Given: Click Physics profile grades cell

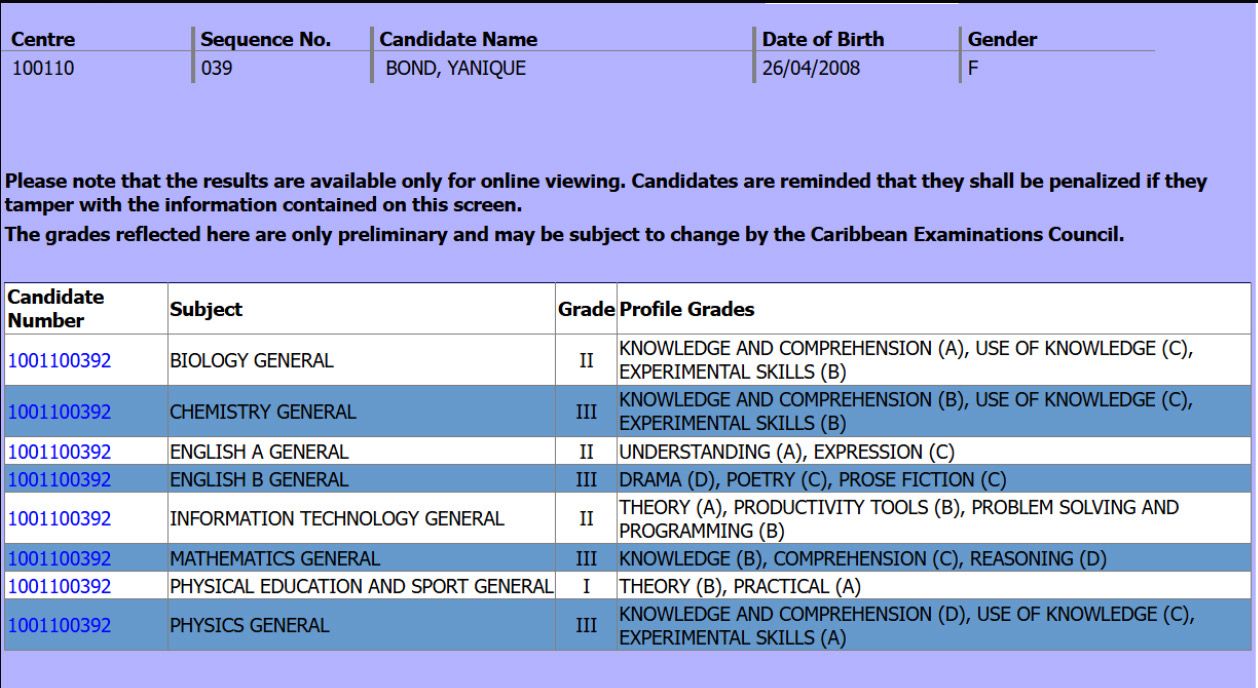Looking at the screenshot, I should 933,626.
